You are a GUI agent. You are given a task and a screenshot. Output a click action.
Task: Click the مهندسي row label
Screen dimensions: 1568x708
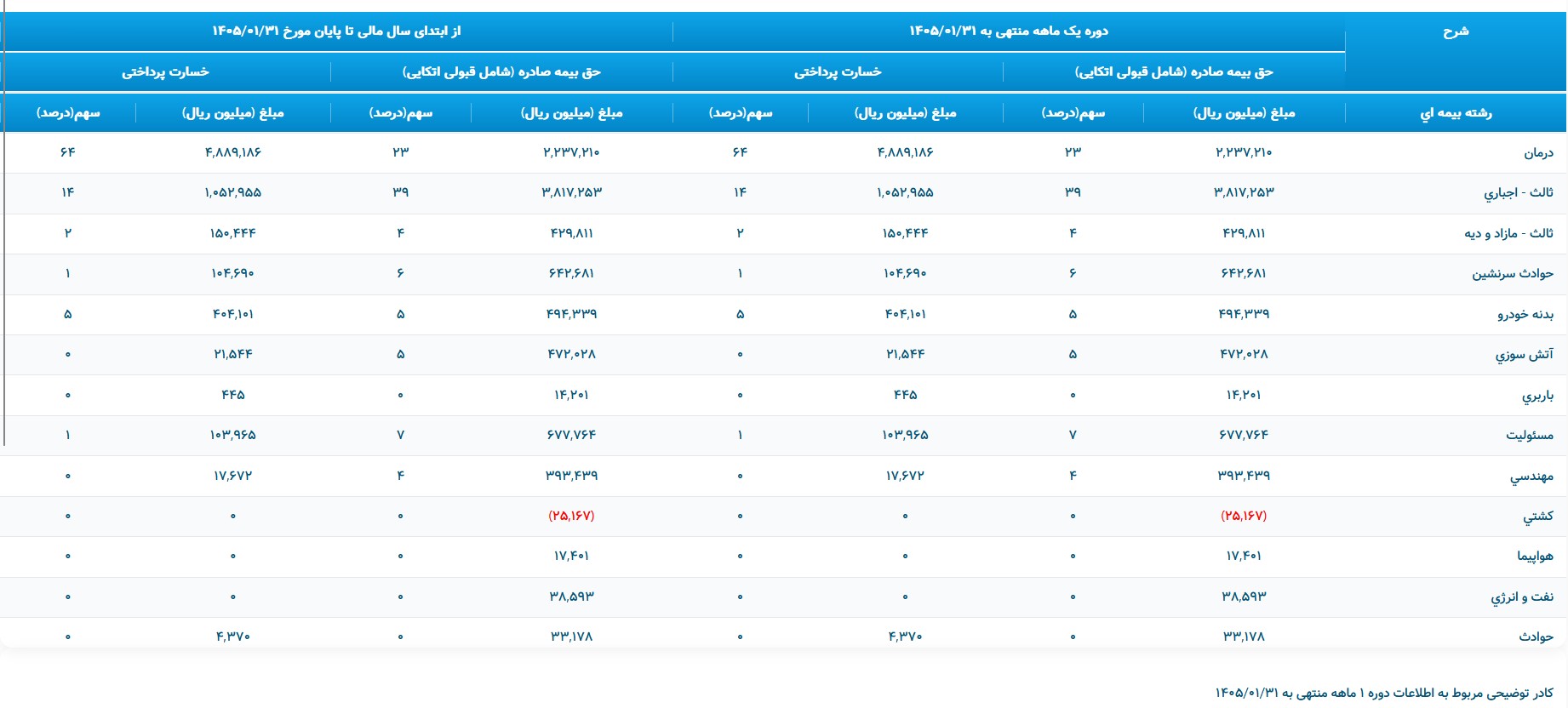(1531, 477)
